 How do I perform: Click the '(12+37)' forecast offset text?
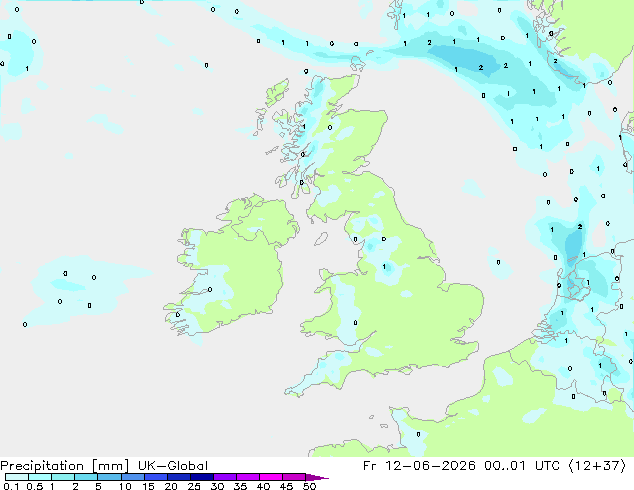pos(598,466)
